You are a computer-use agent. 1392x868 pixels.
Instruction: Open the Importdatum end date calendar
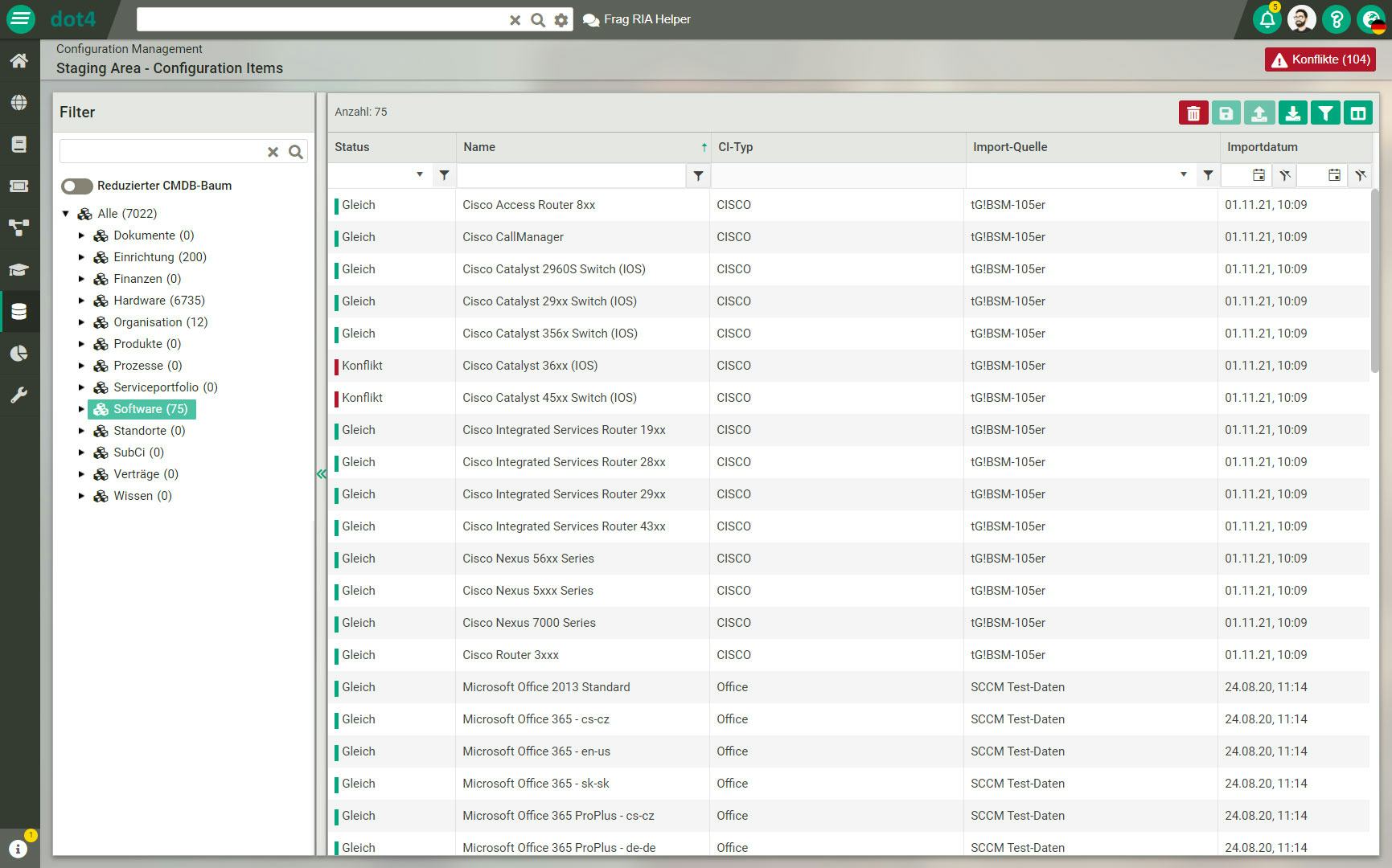click(x=1334, y=175)
